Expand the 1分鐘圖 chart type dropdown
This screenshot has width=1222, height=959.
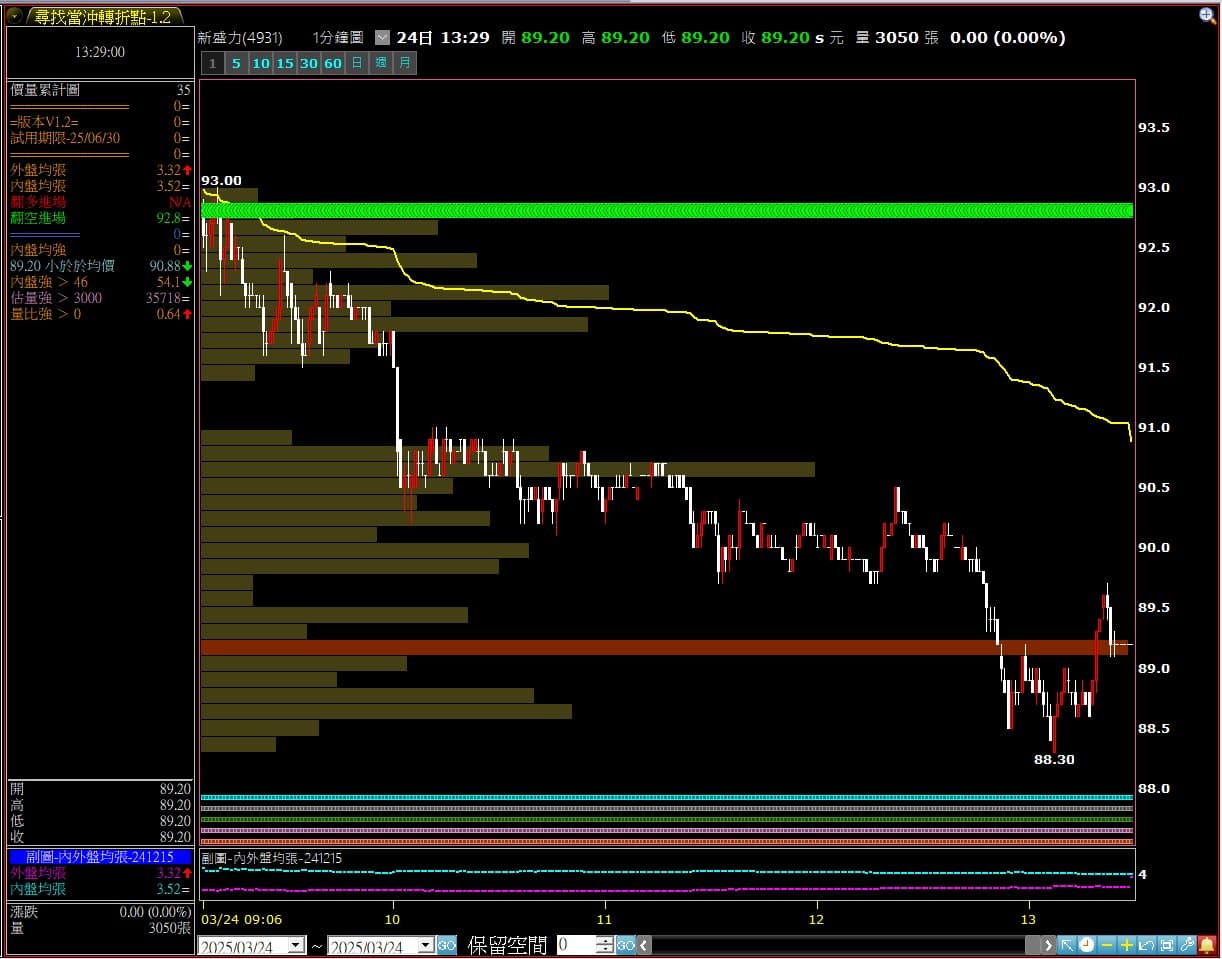382,37
